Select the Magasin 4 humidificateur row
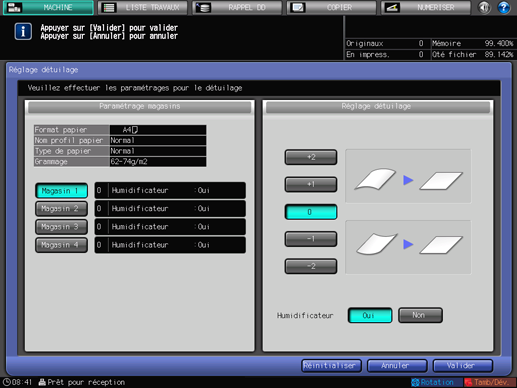The height and width of the screenshot is (388, 517). (170, 245)
